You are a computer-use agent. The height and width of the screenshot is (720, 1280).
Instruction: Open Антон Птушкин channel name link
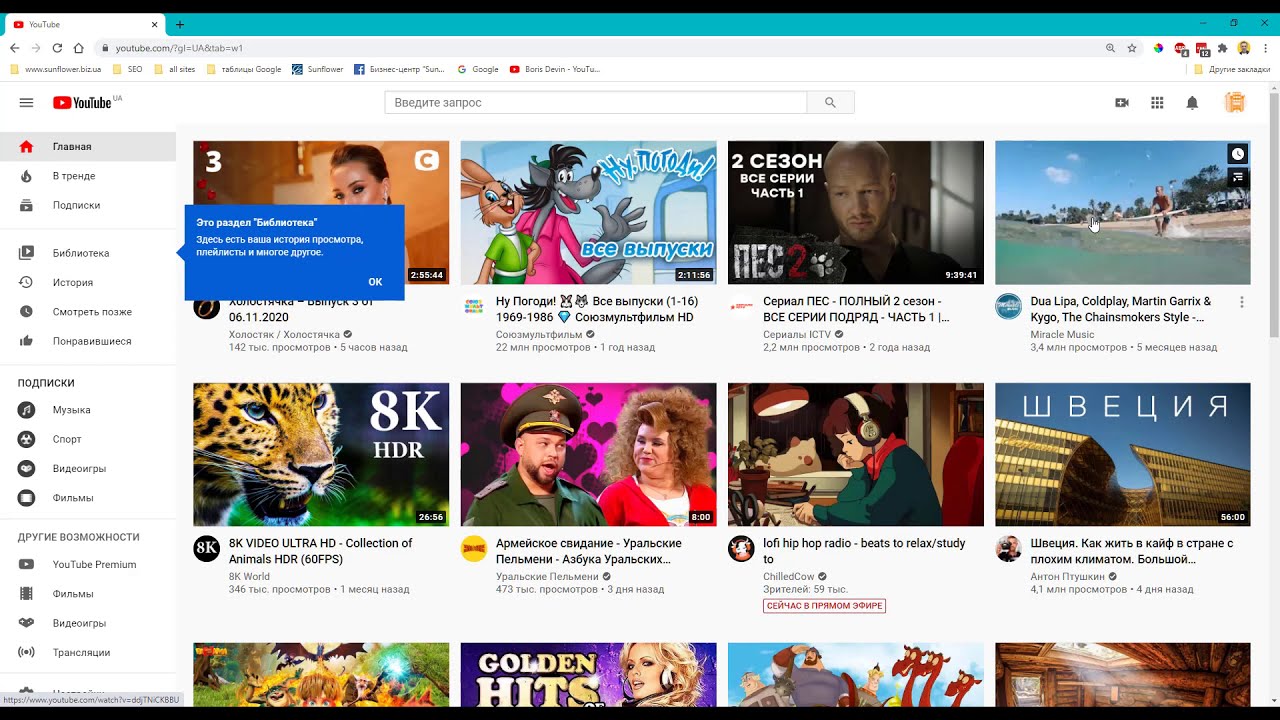coord(1068,577)
